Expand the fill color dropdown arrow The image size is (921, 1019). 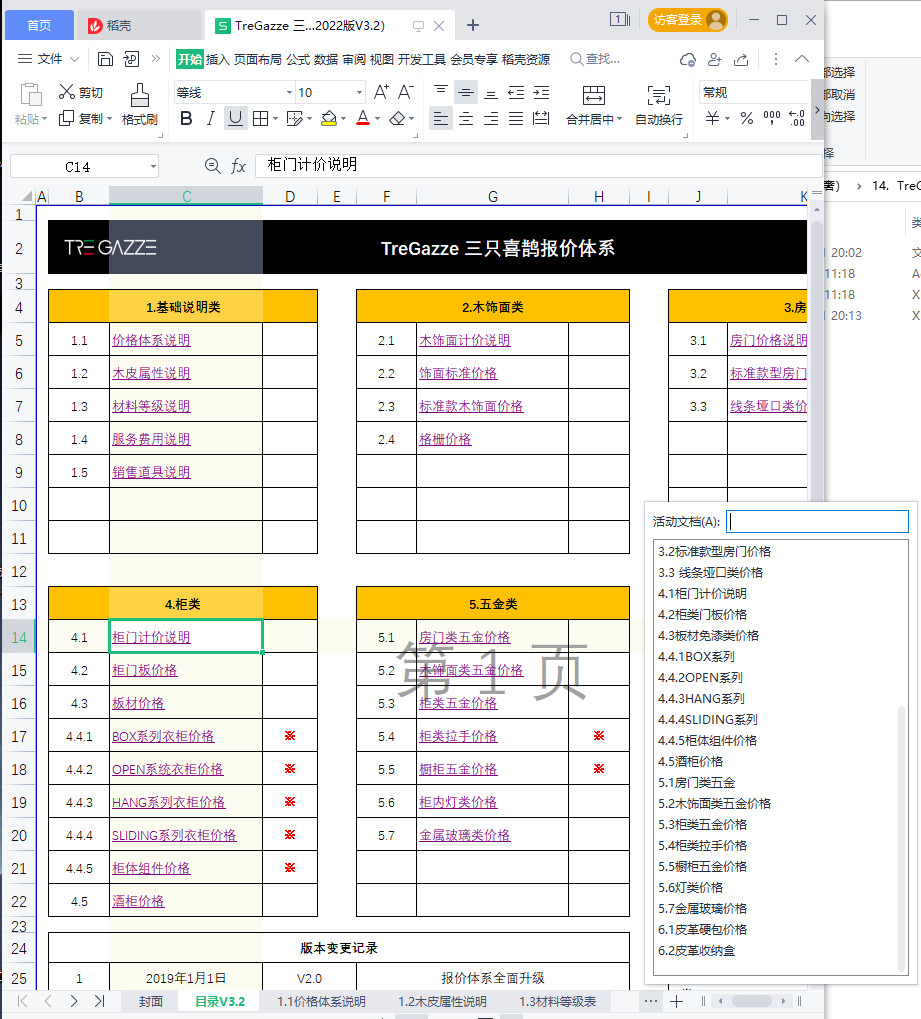[343, 119]
